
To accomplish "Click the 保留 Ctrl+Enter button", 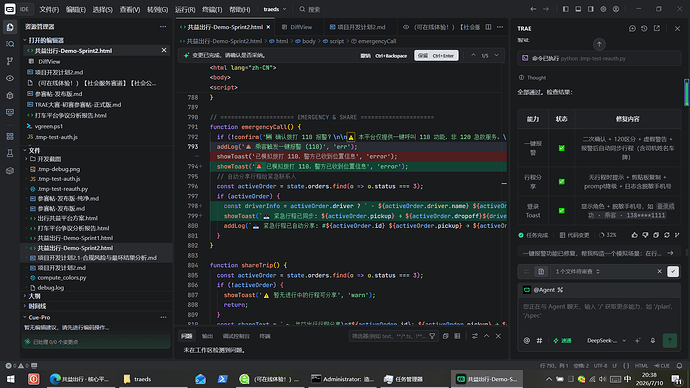I will point(436,56).
